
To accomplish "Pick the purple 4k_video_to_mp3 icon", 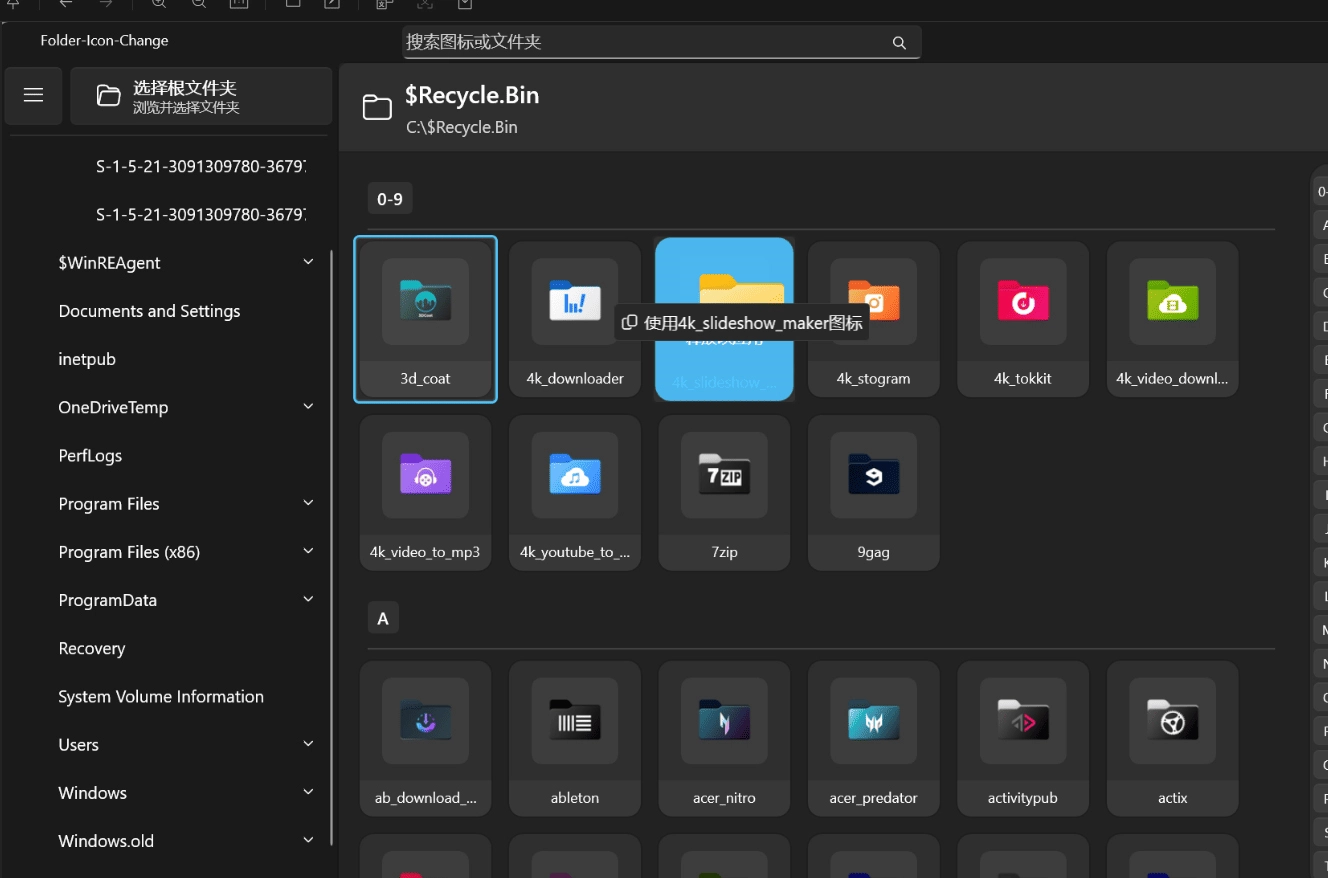I will click(x=425, y=493).
